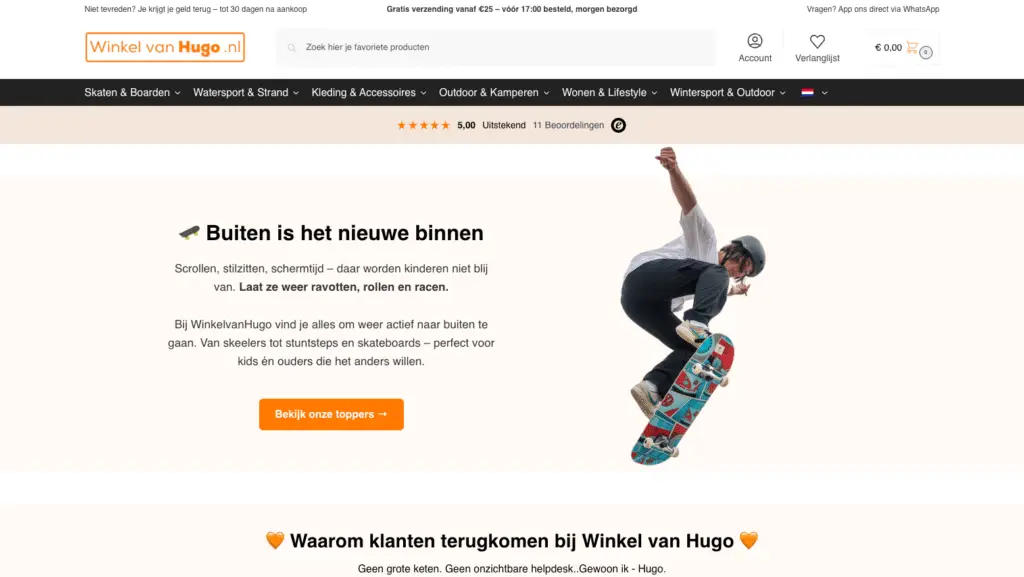Expand Skaten & Boarden menu
This screenshot has height=577, width=1024.
coord(133,93)
